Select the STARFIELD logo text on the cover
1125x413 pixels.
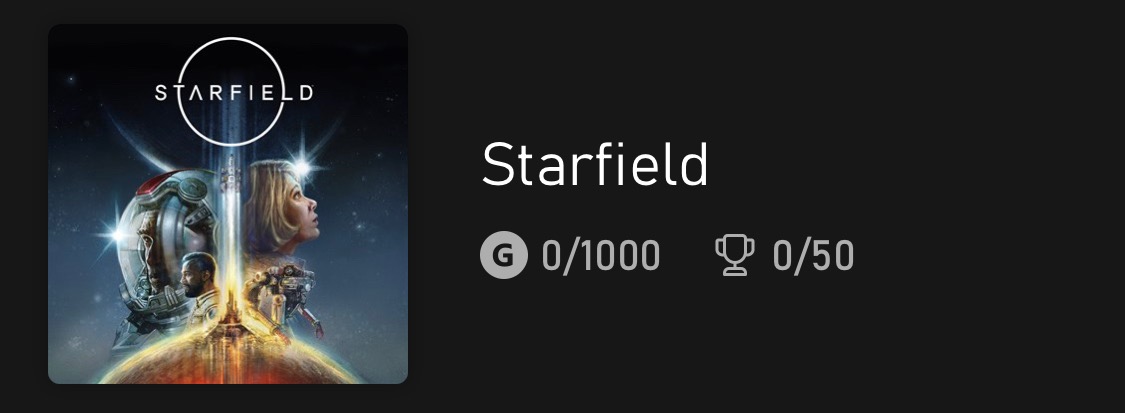[x=234, y=93]
